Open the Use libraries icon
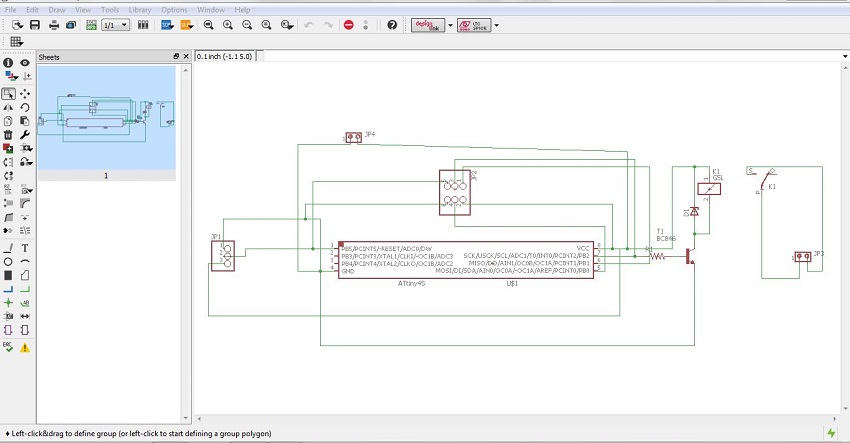The width and height of the screenshot is (850, 443). (x=143, y=25)
